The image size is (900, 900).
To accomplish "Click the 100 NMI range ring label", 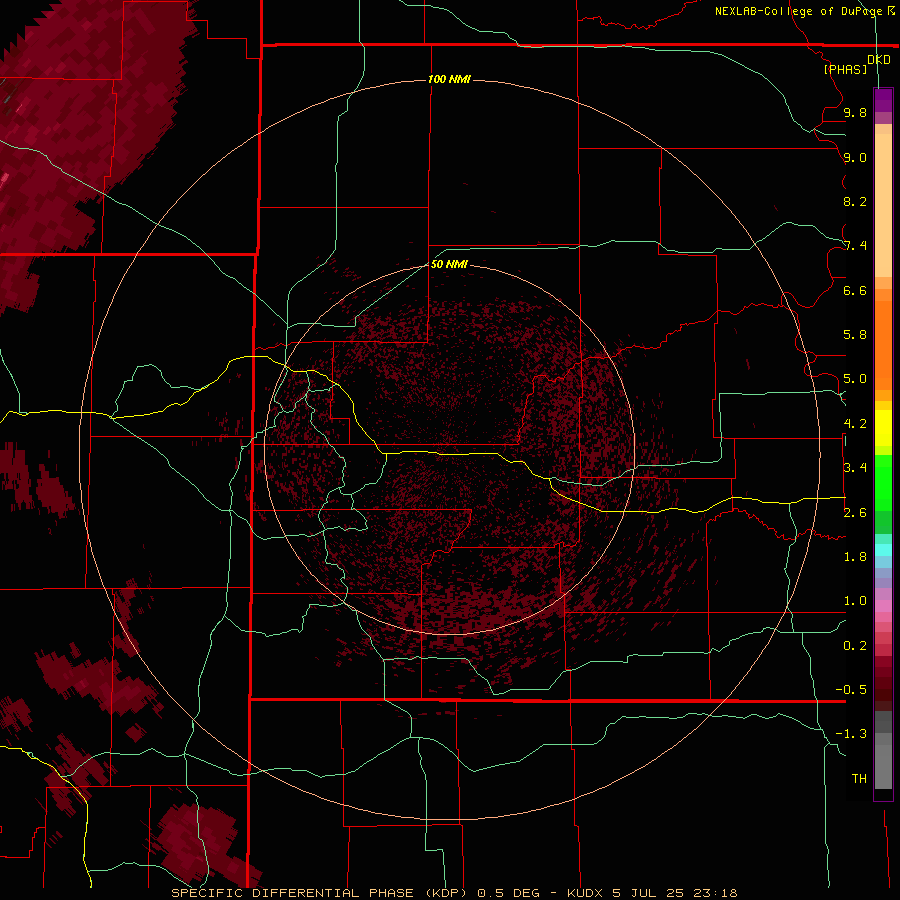I will point(449,79).
